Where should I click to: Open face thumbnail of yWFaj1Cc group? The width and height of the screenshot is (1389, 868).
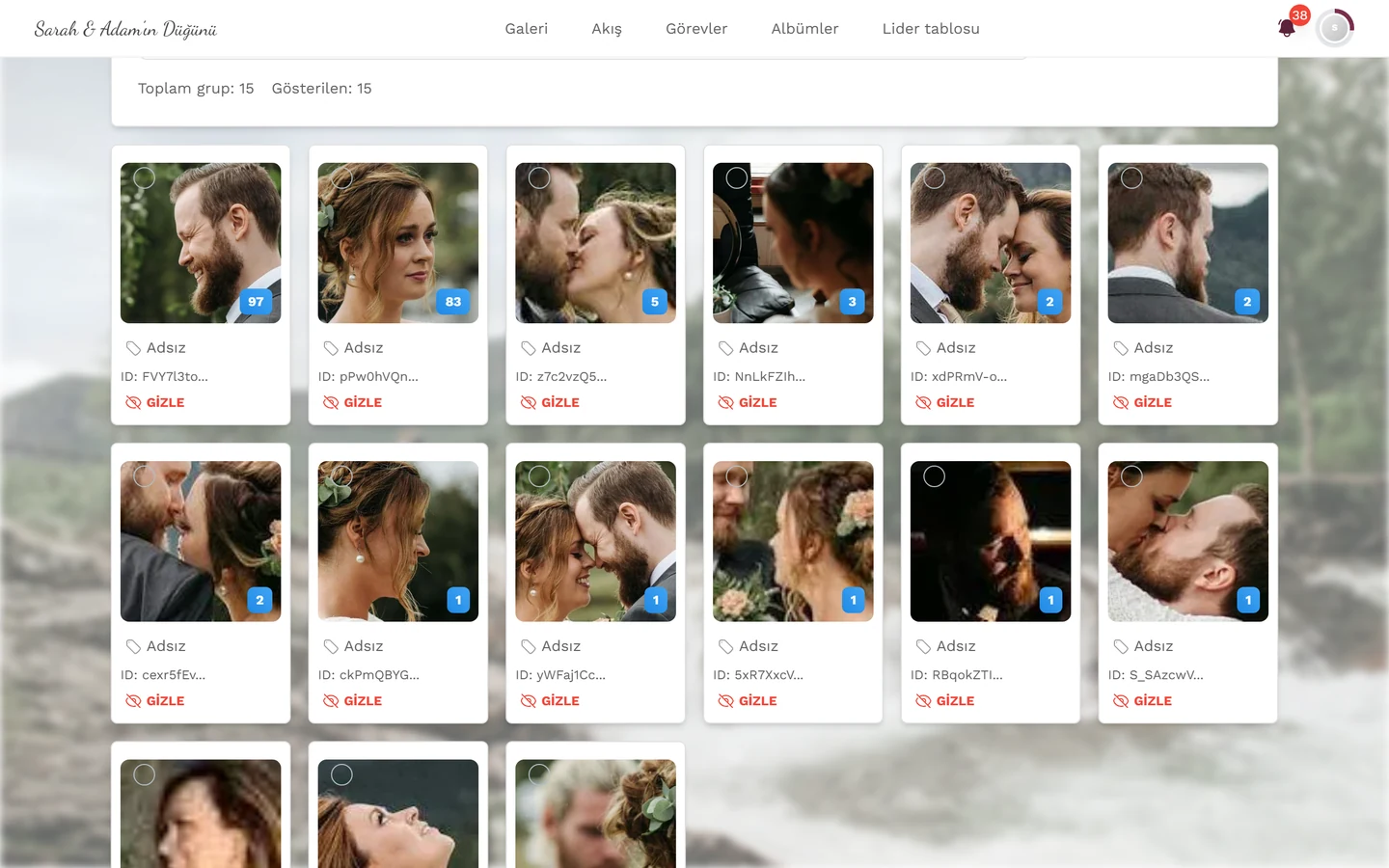[596, 541]
